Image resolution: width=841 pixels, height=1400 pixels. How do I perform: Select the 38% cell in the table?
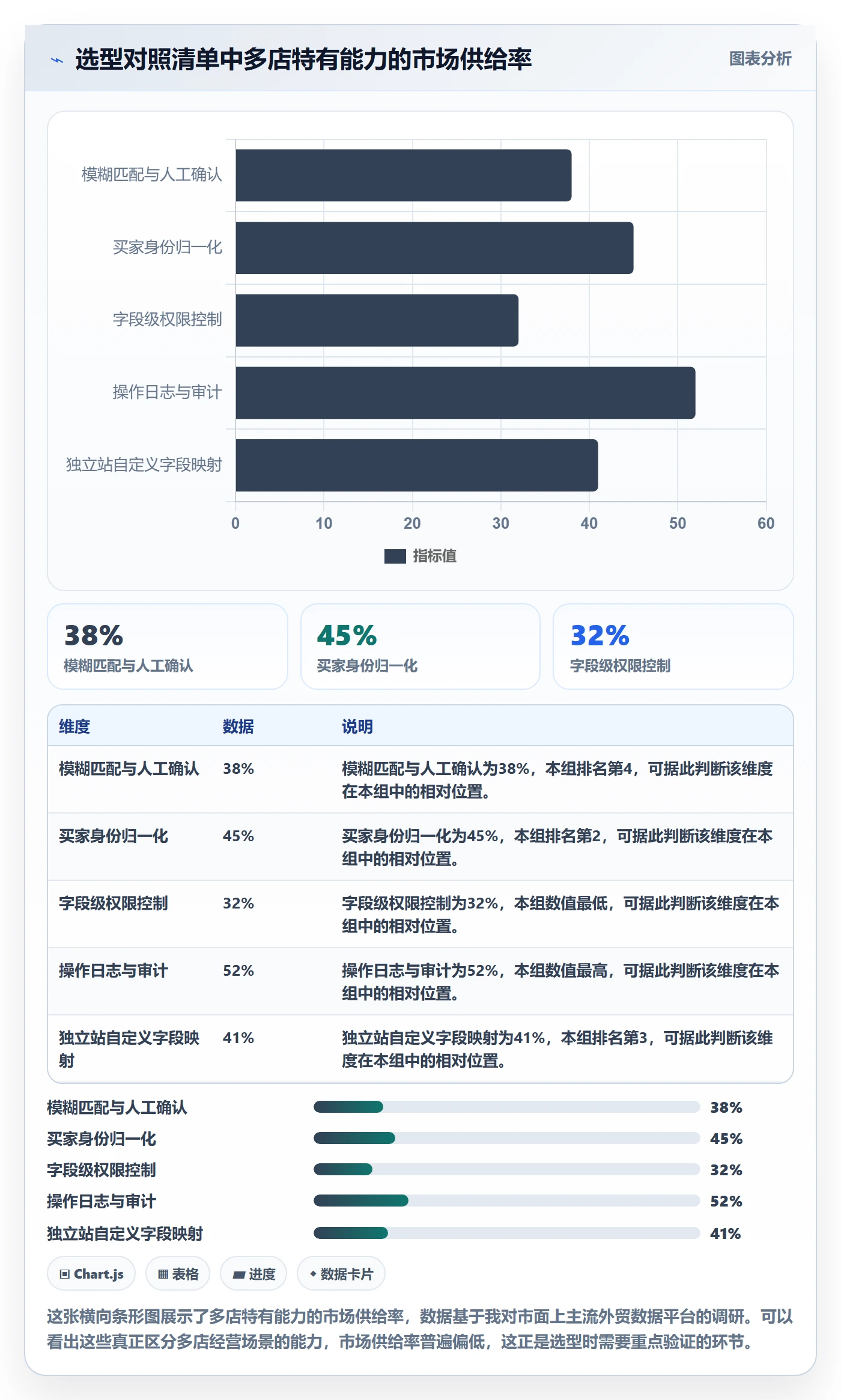(x=238, y=768)
